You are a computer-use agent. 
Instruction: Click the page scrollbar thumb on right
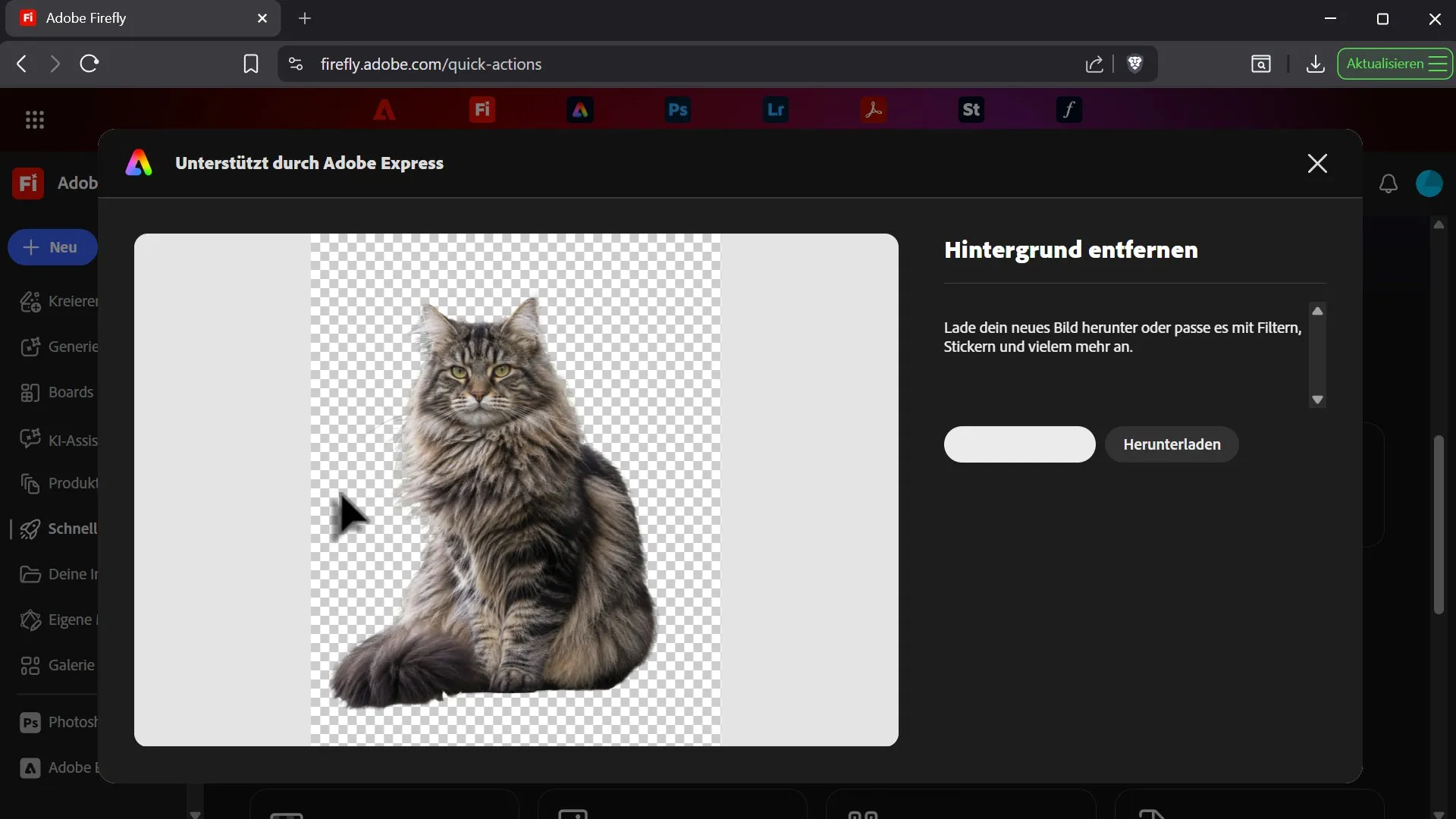(1439, 525)
